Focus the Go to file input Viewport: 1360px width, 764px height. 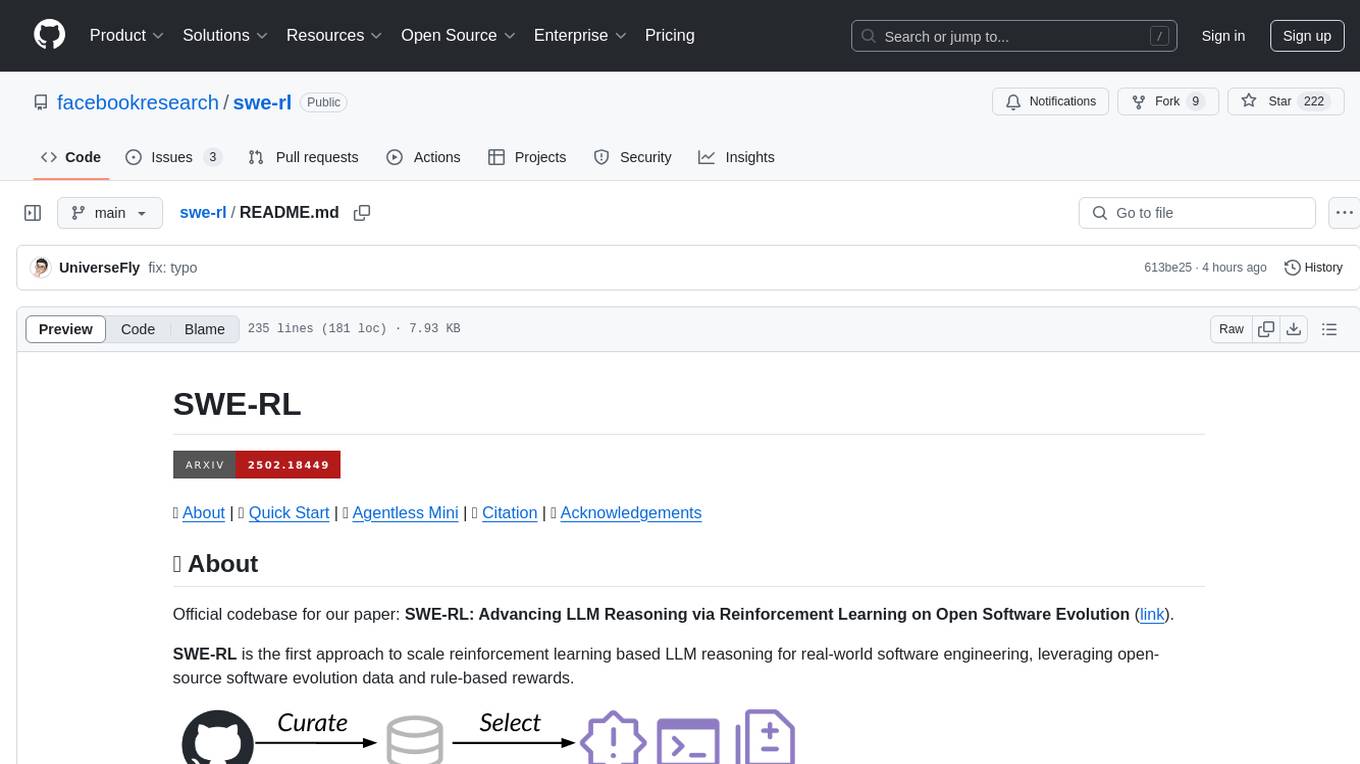tap(1197, 213)
